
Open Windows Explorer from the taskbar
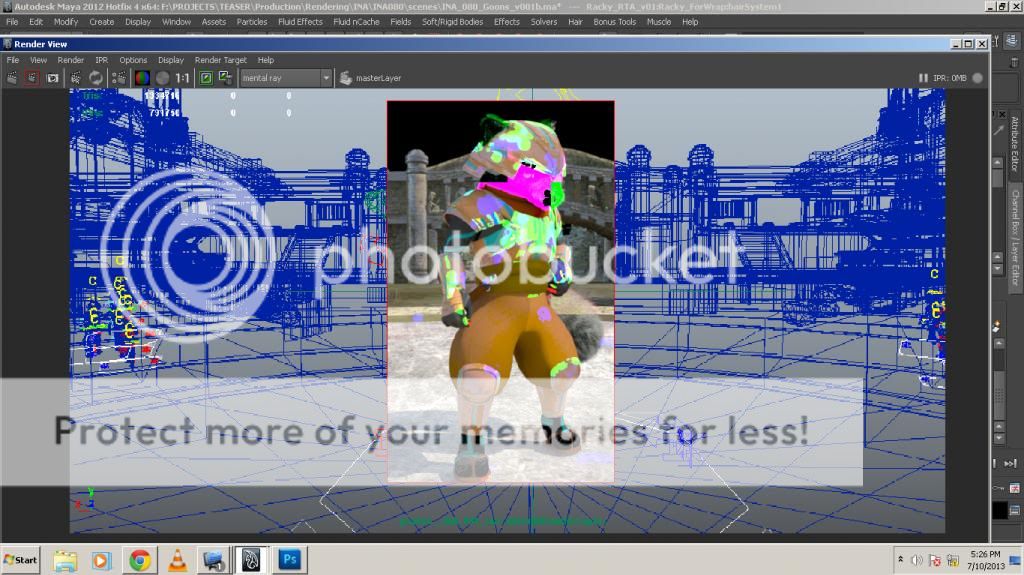click(65, 560)
